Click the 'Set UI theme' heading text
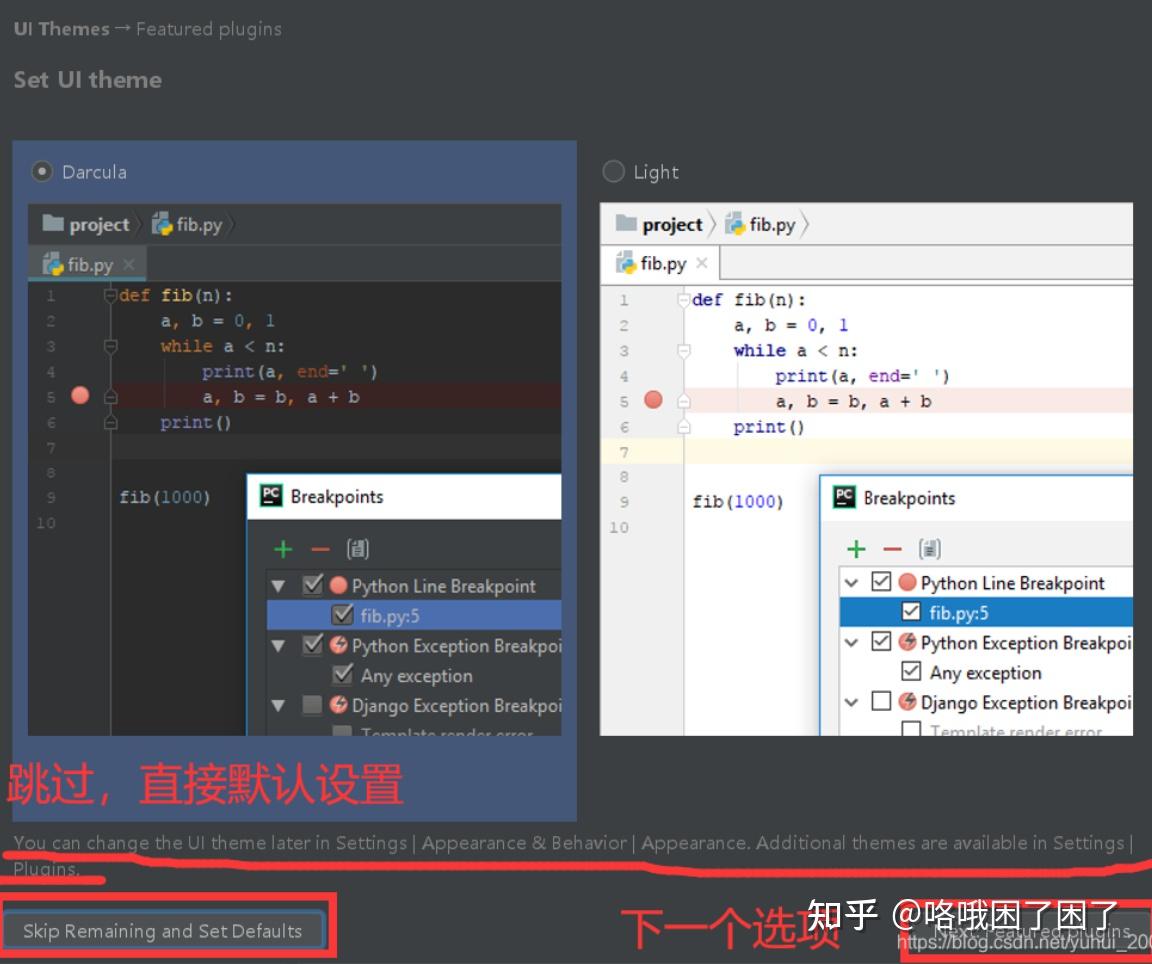 [87, 79]
